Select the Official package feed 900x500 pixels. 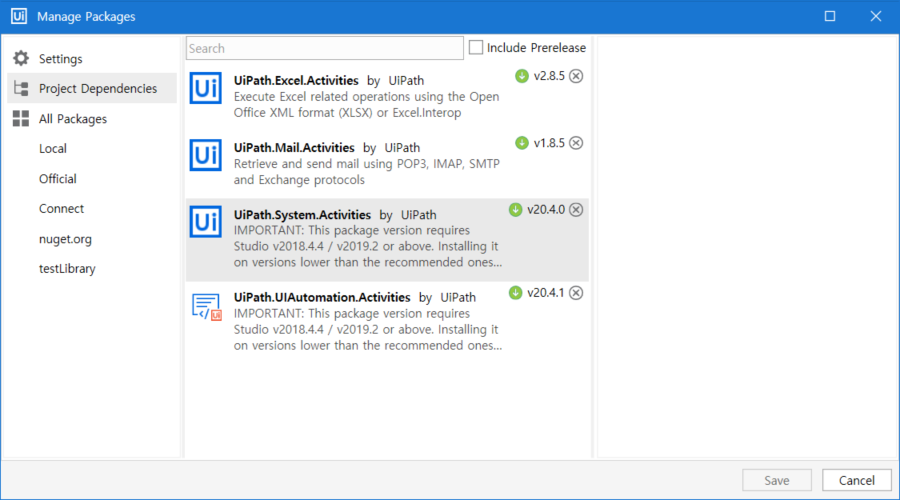click(57, 179)
